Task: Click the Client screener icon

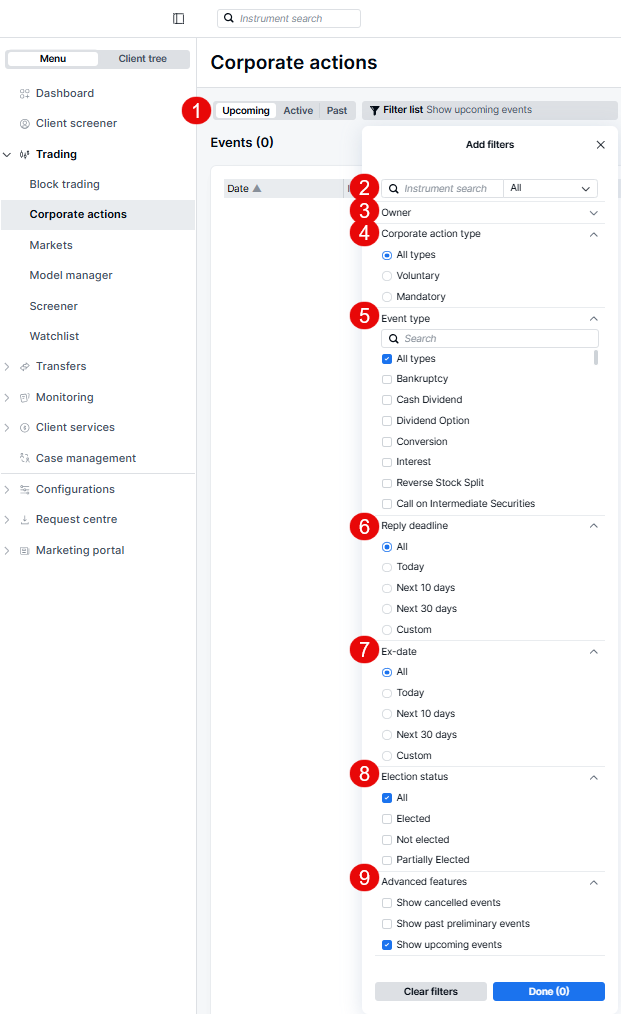Action: coord(25,124)
